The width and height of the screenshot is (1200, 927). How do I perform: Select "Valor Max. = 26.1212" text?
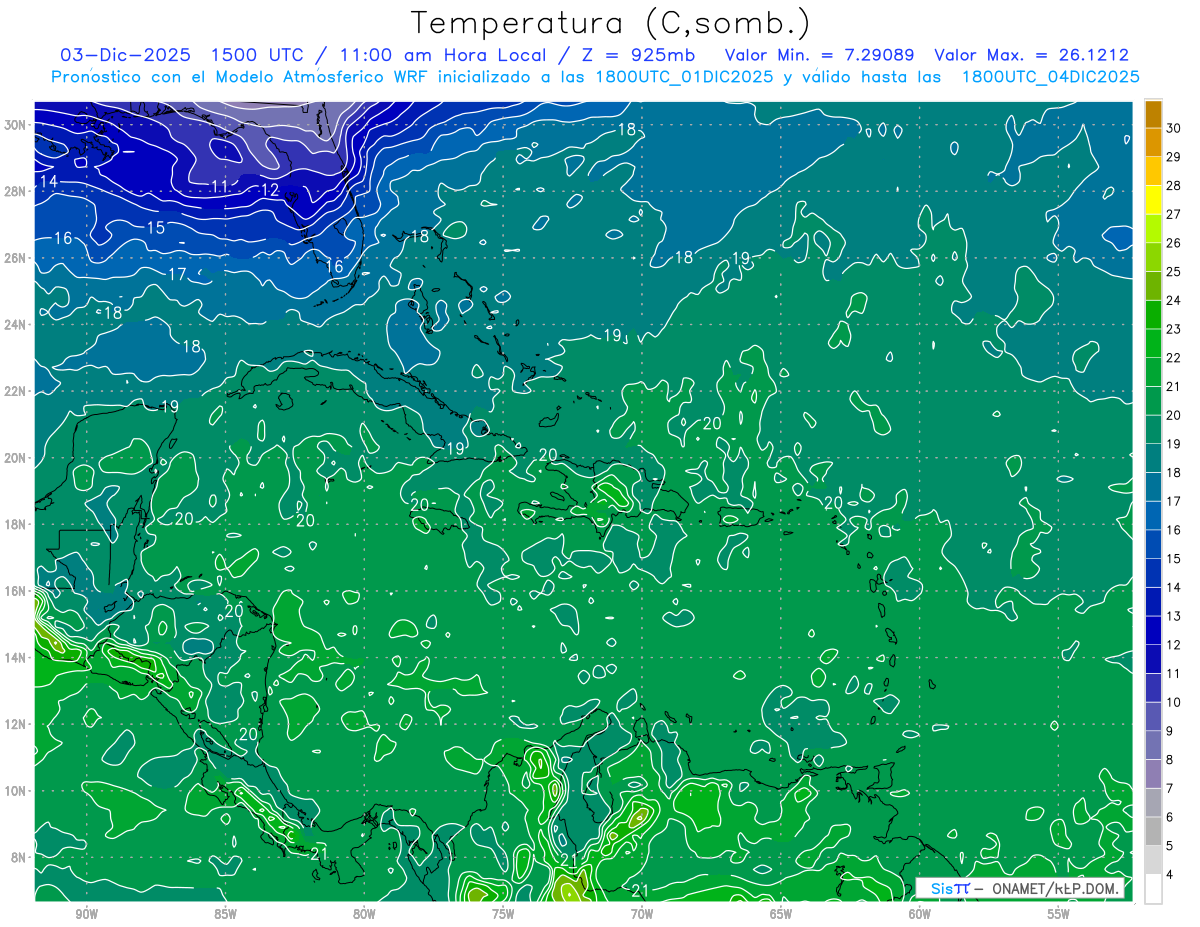click(x=1032, y=55)
